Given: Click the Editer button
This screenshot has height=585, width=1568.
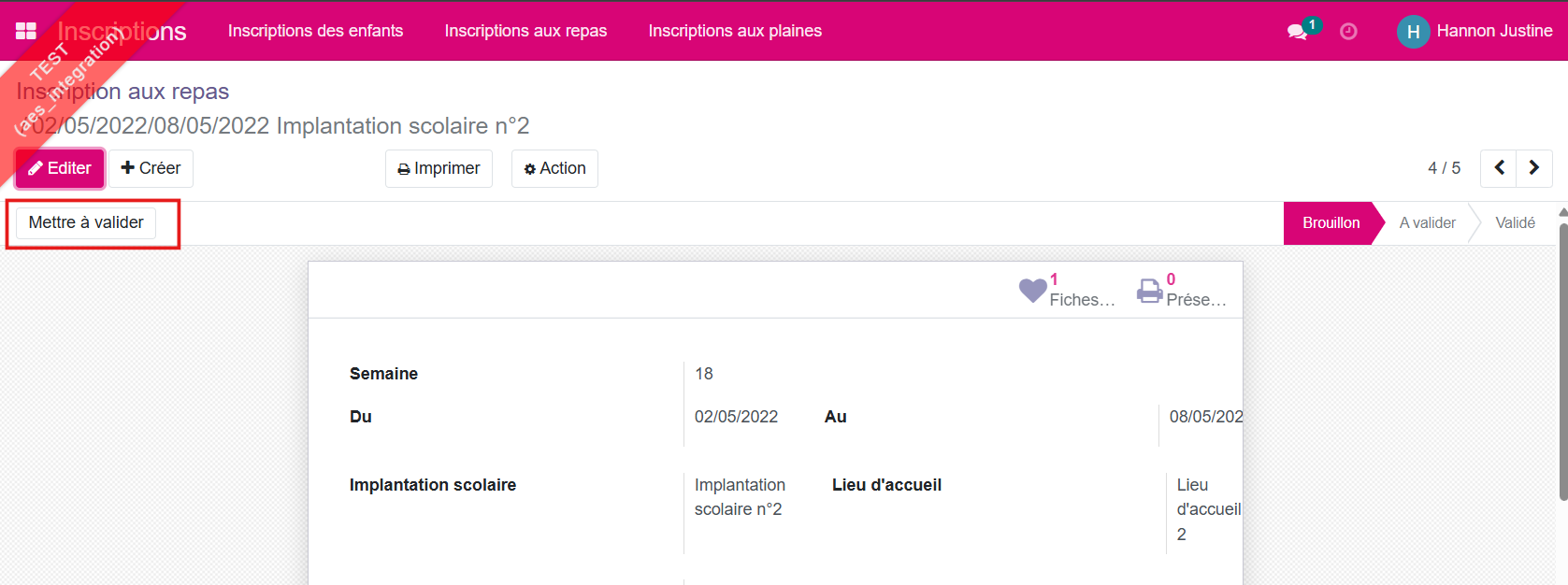Looking at the screenshot, I should pyautogui.click(x=60, y=169).
